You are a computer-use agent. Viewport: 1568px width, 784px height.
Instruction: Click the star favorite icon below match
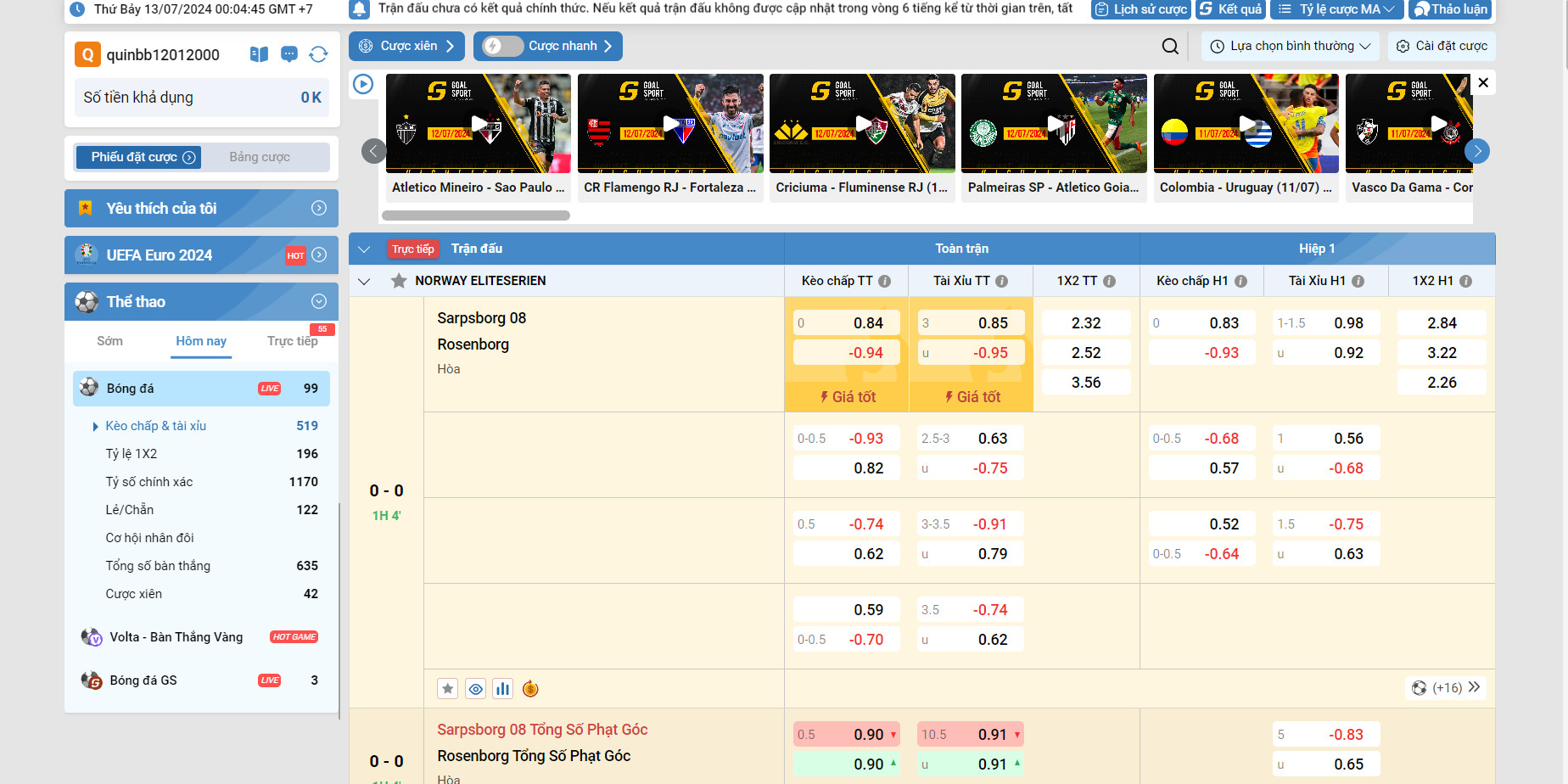pos(448,689)
